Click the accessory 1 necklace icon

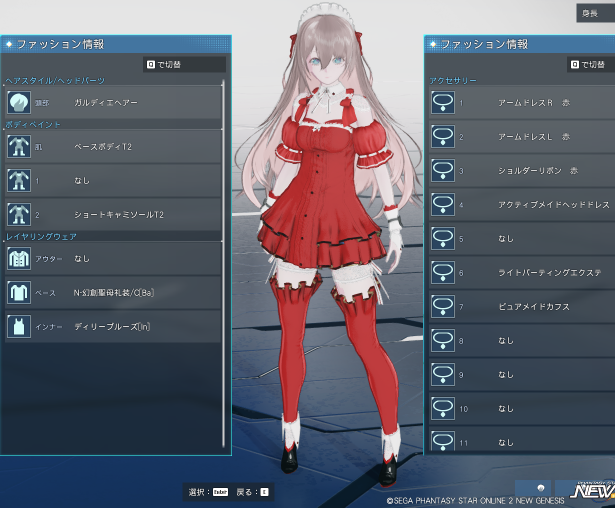coord(443,103)
